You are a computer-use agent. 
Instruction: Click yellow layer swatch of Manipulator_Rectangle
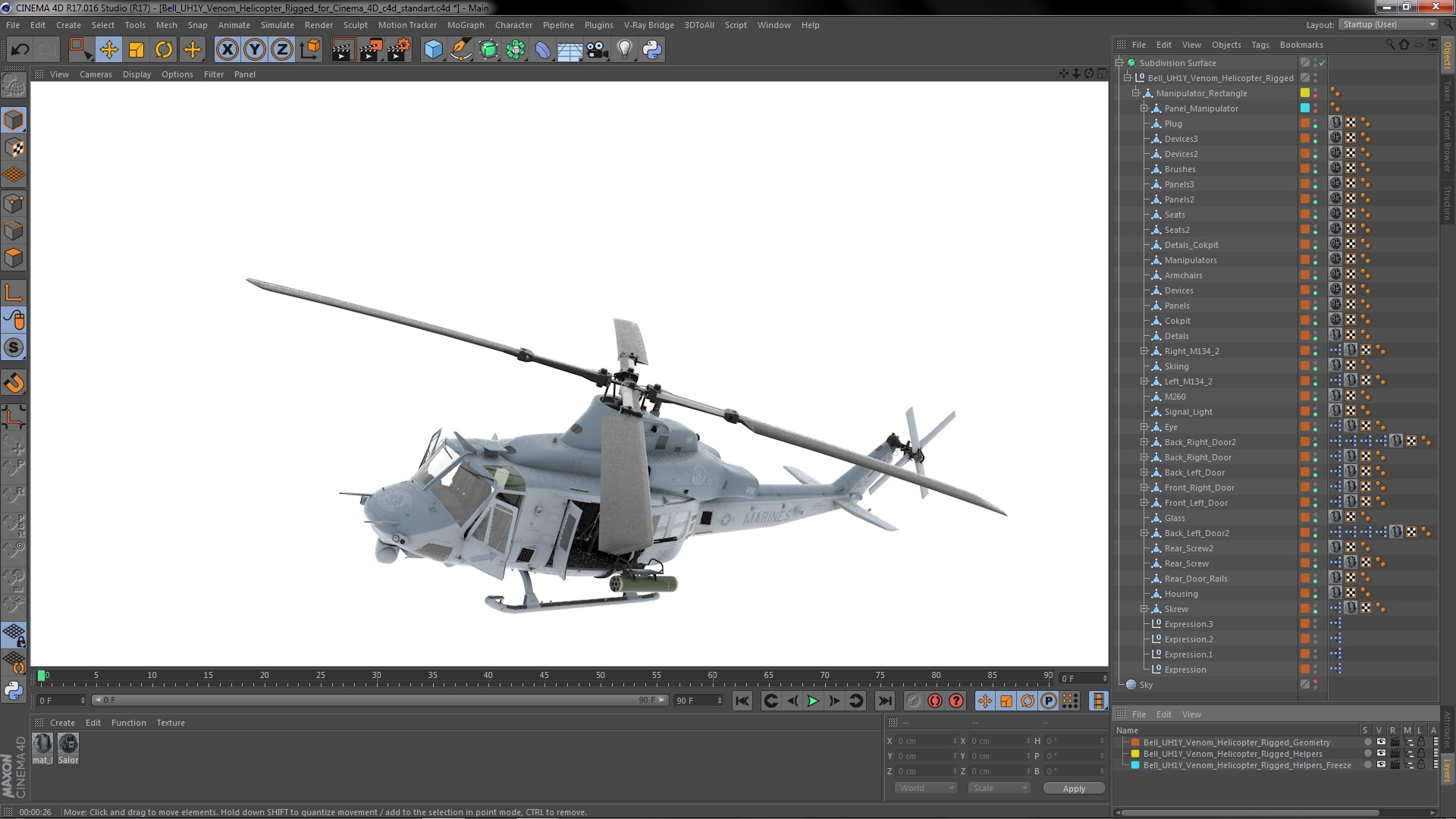pos(1305,93)
